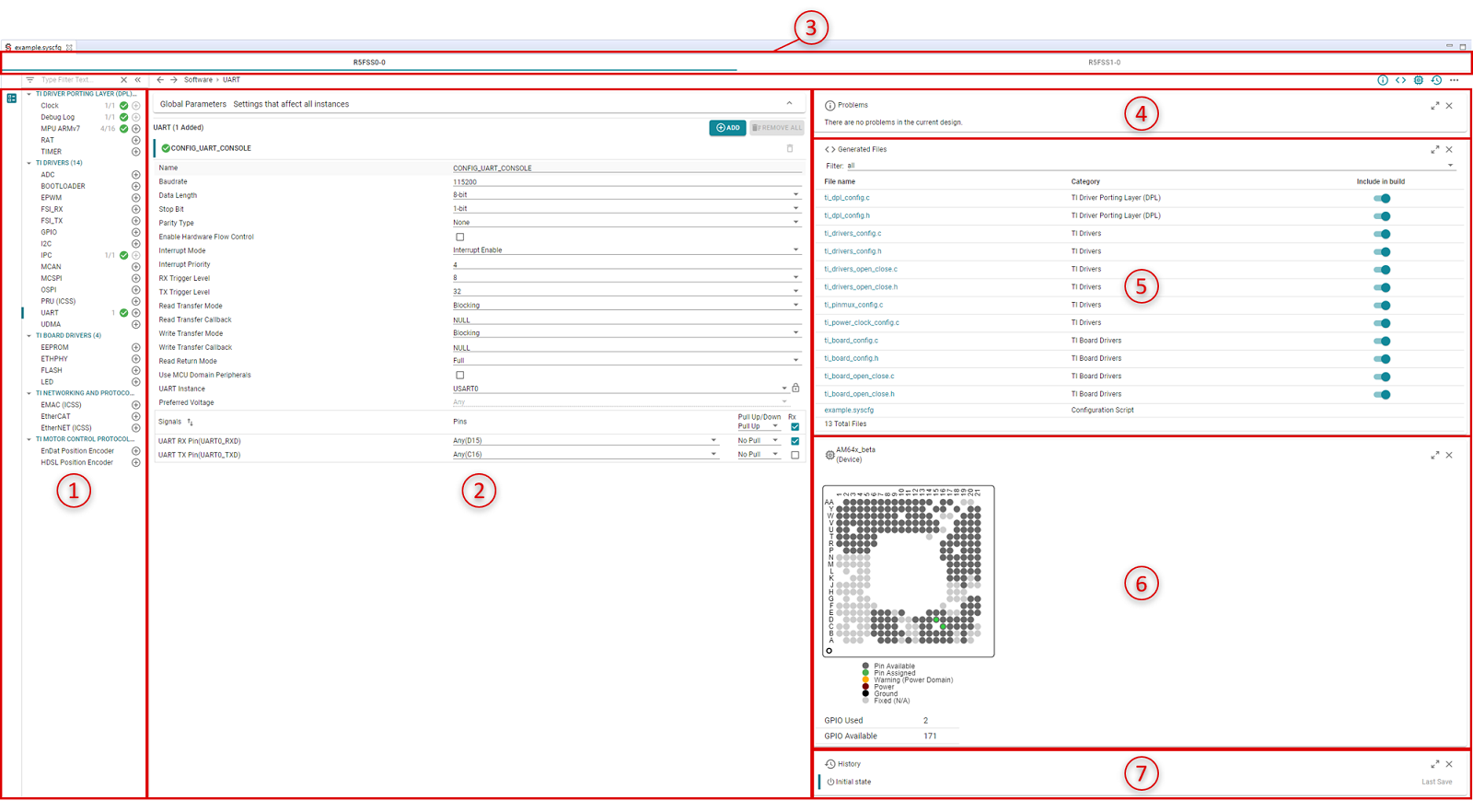Open the Read Transfer Mode dropdown
The height and width of the screenshot is (812, 1473).
626,306
